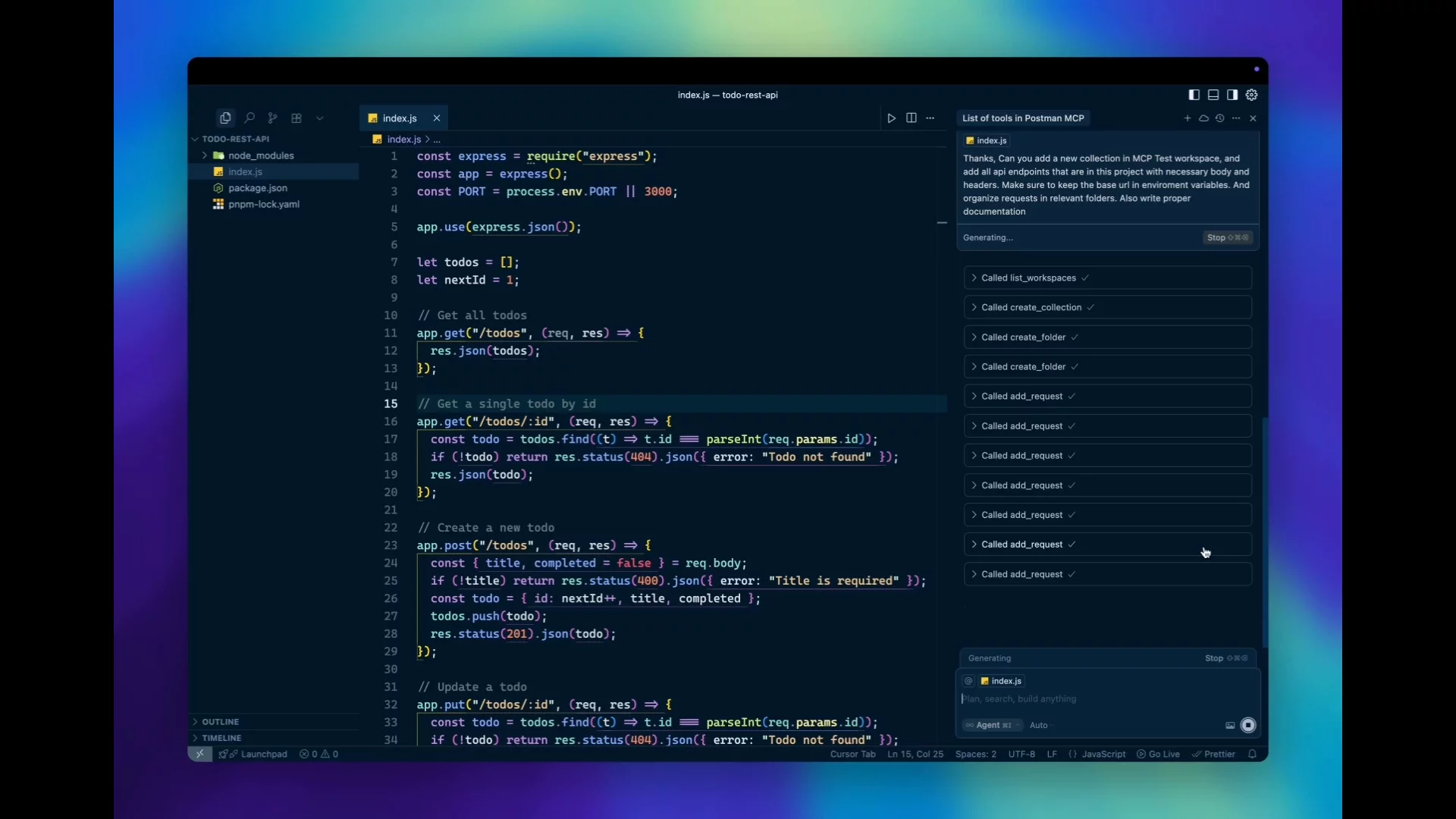Toggle the bottom panel layout icon
The width and height of the screenshot is (1456, 819).
tap(1213, 95)
